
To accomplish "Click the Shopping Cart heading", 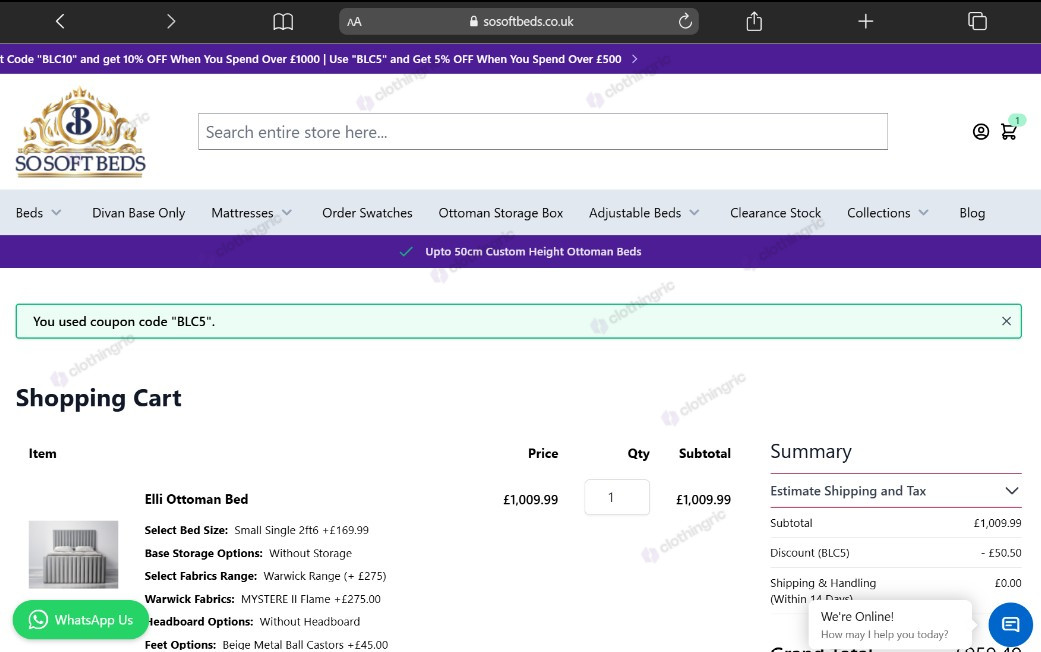I will (98, 398).
